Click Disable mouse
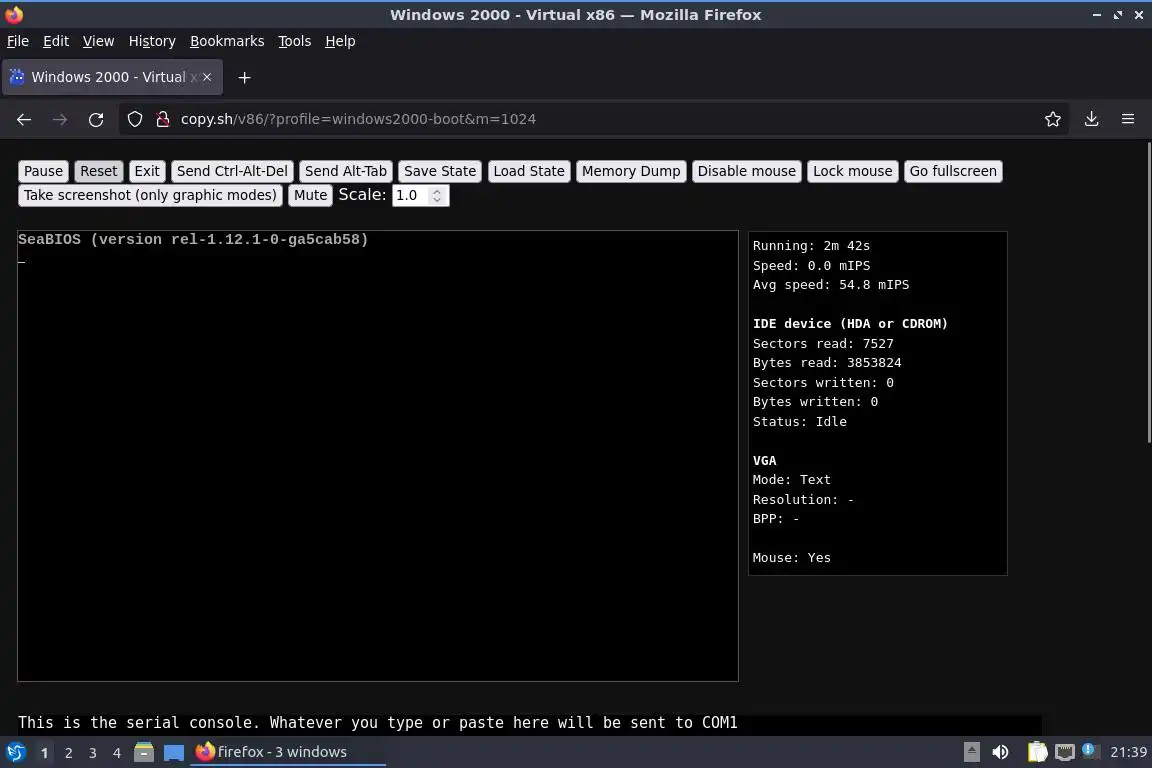This screenshot has width=1152, height=768. tap(746, 171)
